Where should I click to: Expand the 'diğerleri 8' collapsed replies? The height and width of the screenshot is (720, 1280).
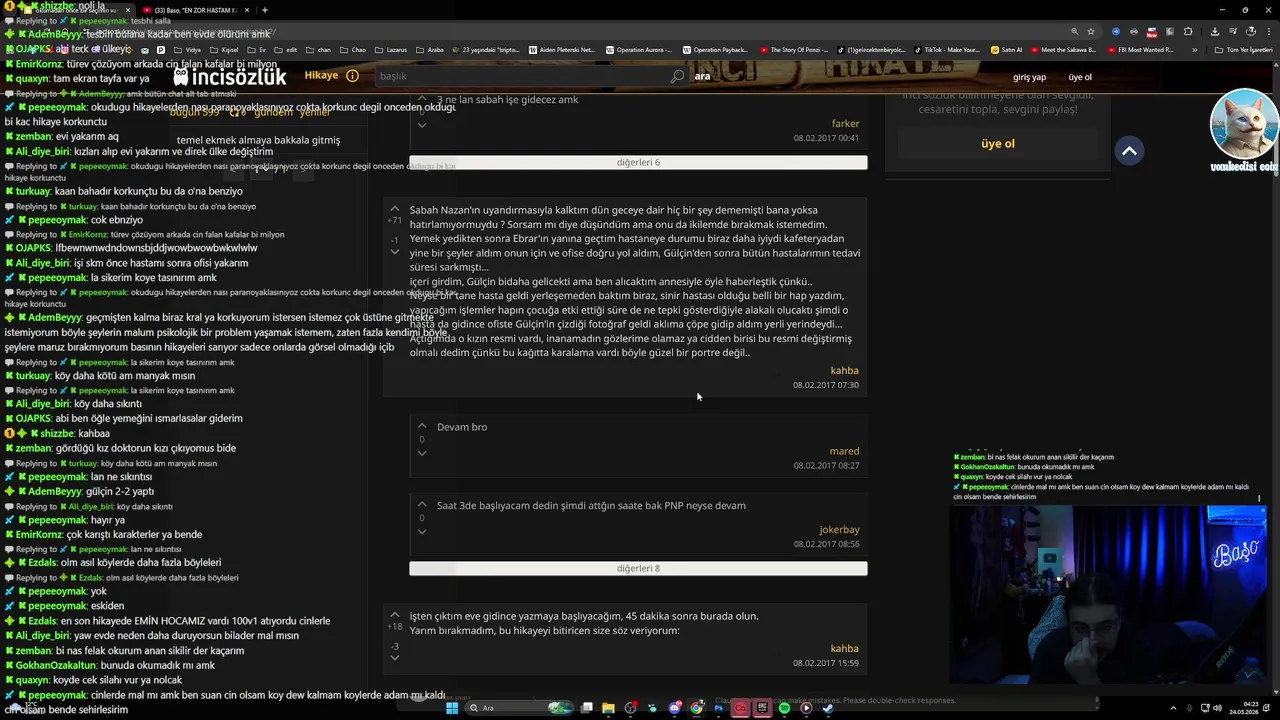(x=638, y=568)
